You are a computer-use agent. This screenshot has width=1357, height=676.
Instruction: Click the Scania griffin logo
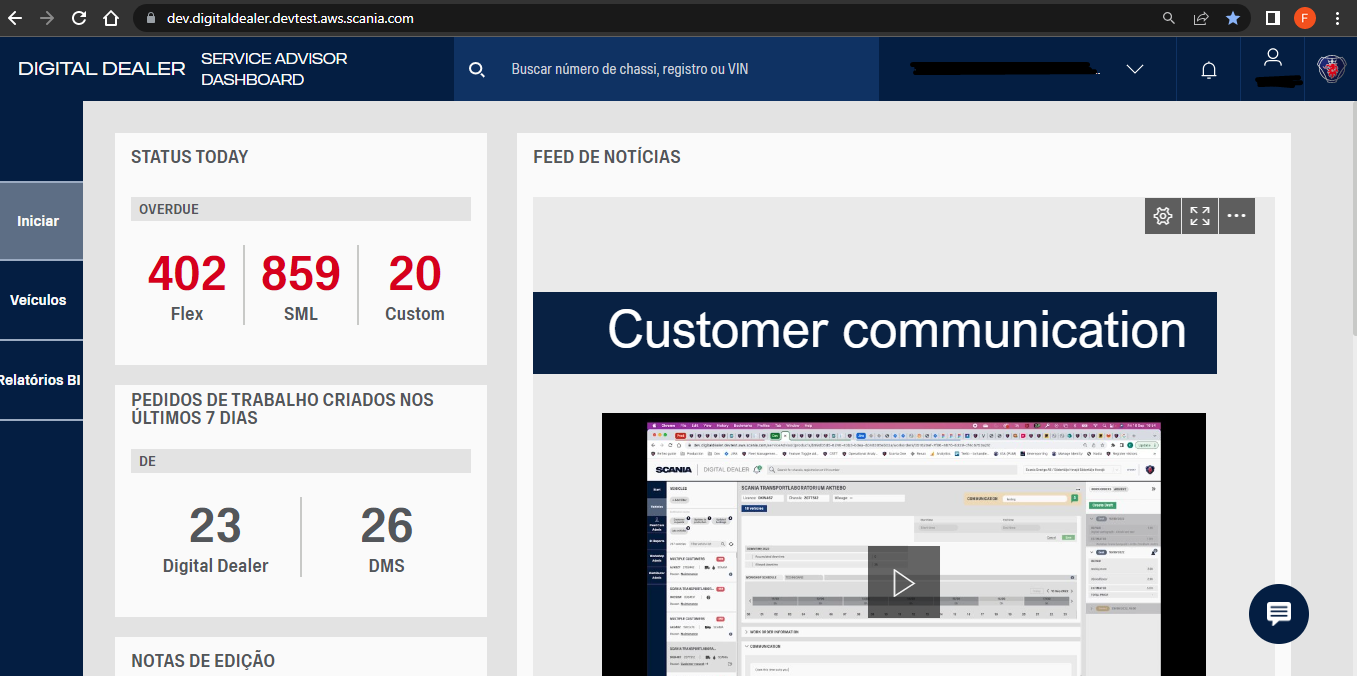pos(1331,69)
